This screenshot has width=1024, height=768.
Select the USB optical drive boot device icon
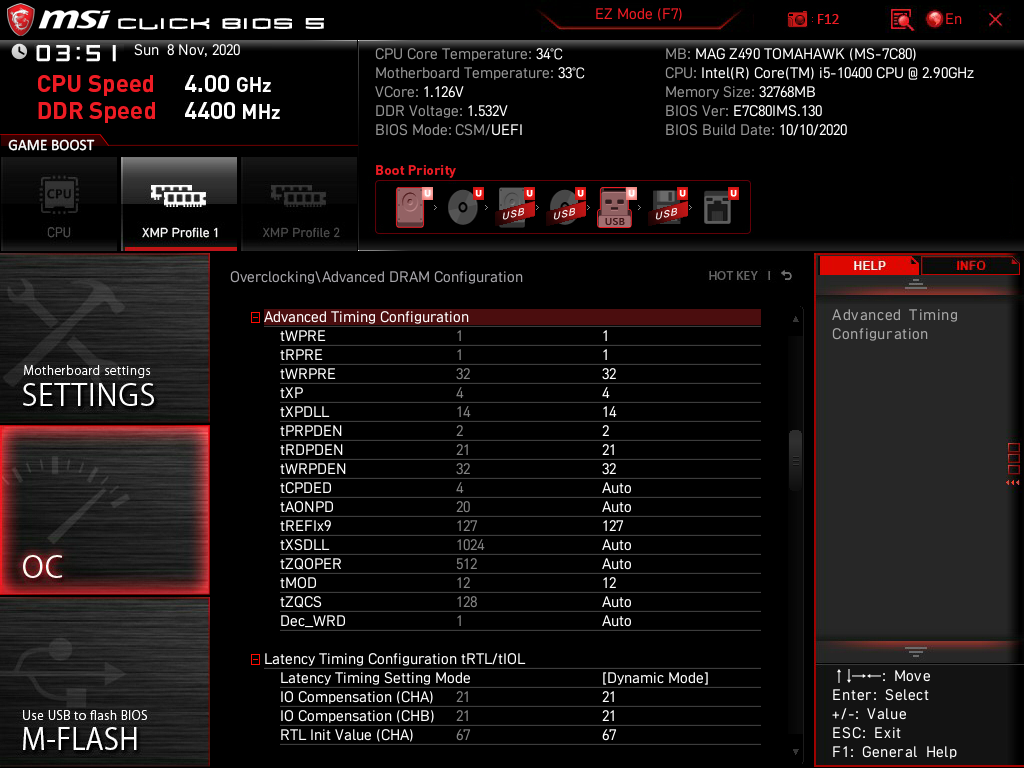[567, 207]
